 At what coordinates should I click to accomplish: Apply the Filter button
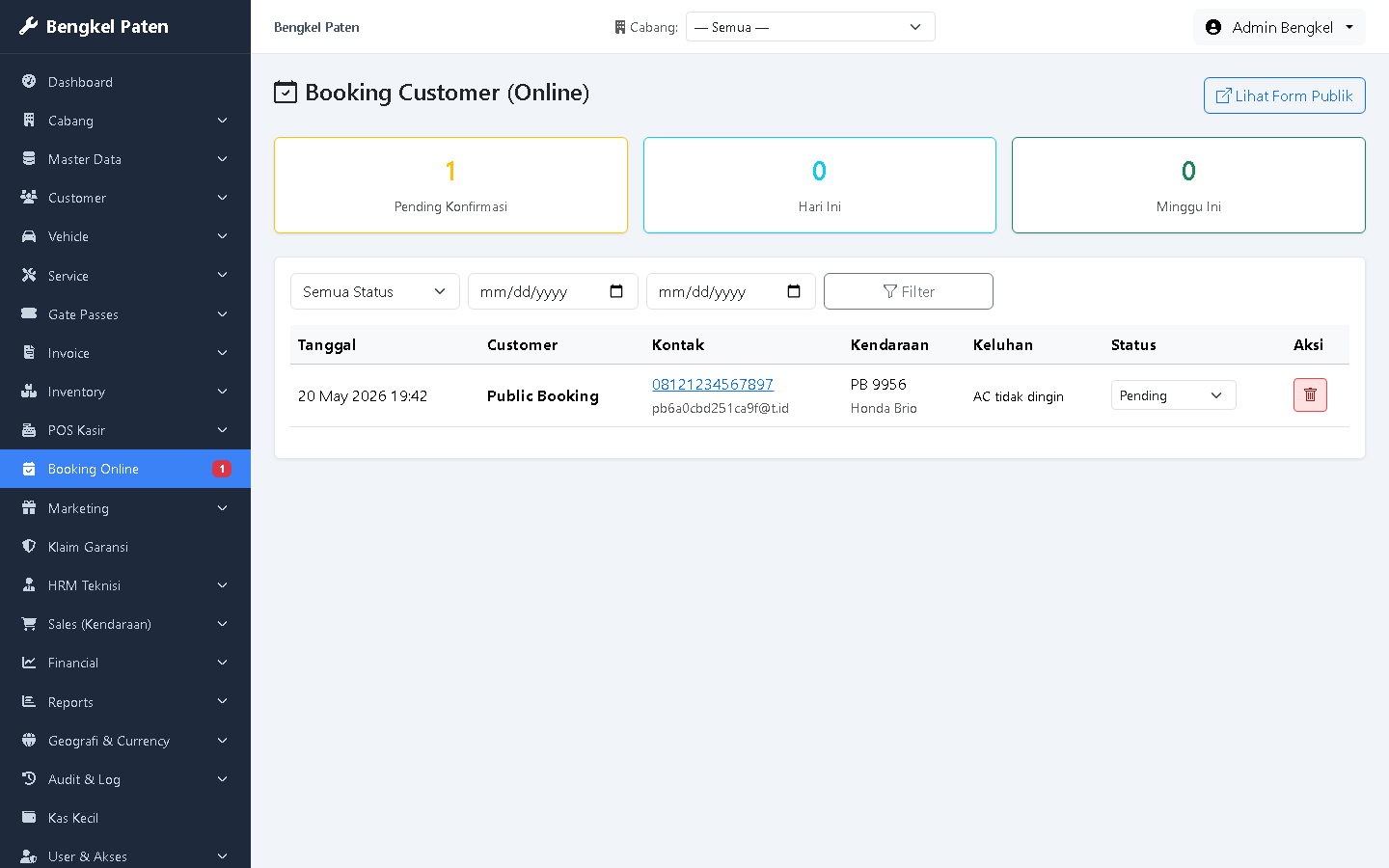909,291
